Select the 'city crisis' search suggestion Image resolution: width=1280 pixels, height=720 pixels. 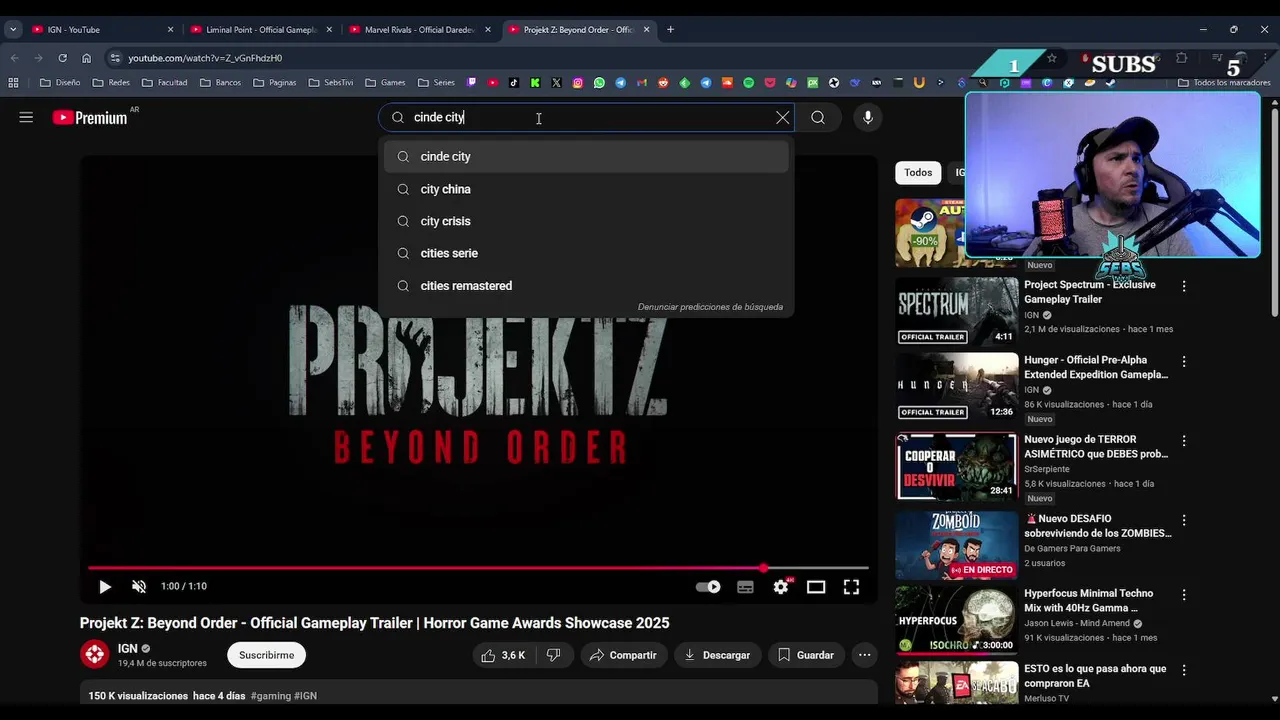pos(586,221)
